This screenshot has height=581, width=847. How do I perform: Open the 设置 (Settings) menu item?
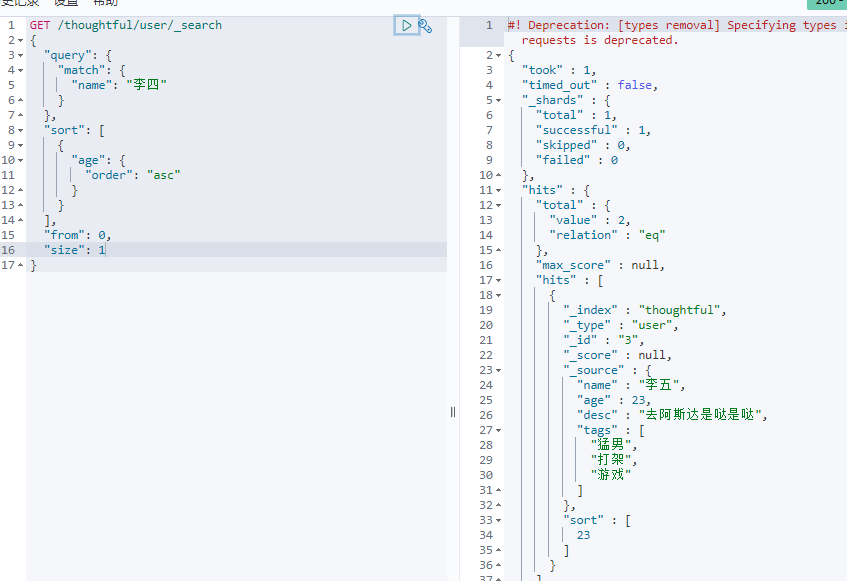pyautogui.click(x=66, y=3)
